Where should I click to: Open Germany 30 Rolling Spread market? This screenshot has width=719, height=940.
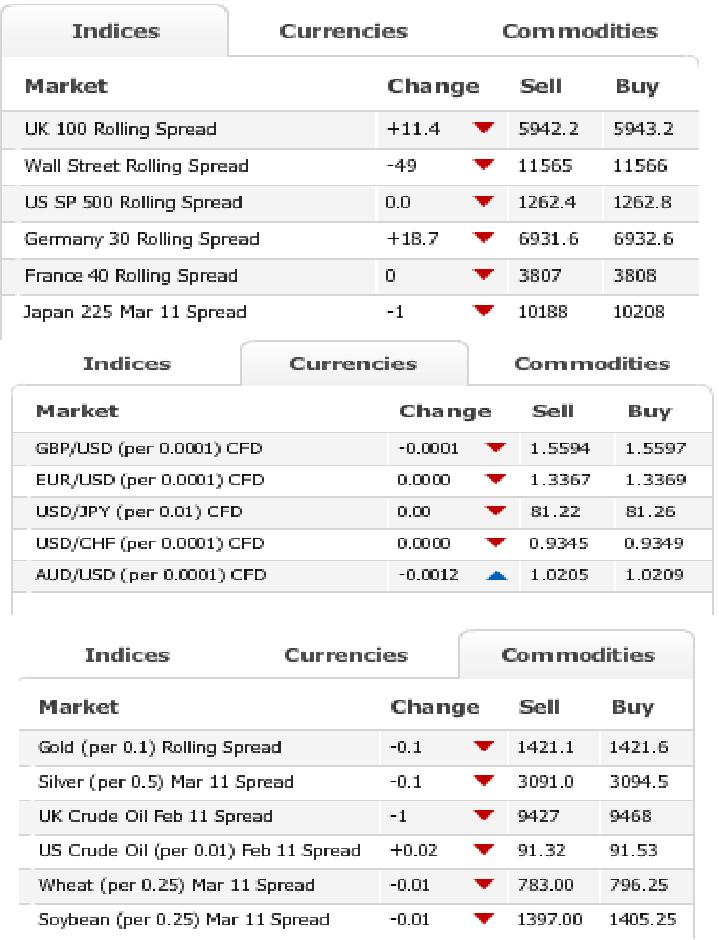coord(142,239)
